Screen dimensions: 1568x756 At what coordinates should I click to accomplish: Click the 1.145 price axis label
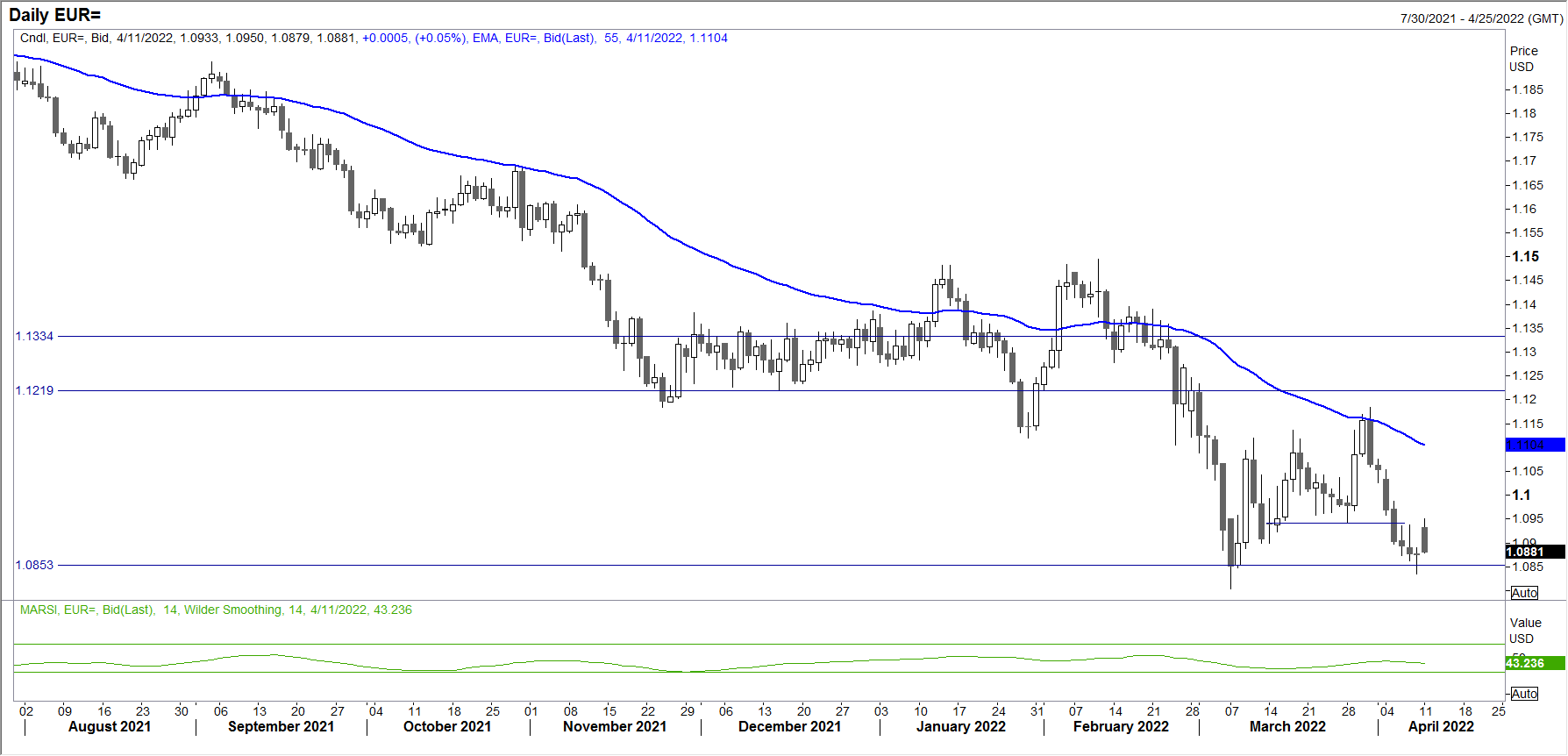(x=1529, y=280)
